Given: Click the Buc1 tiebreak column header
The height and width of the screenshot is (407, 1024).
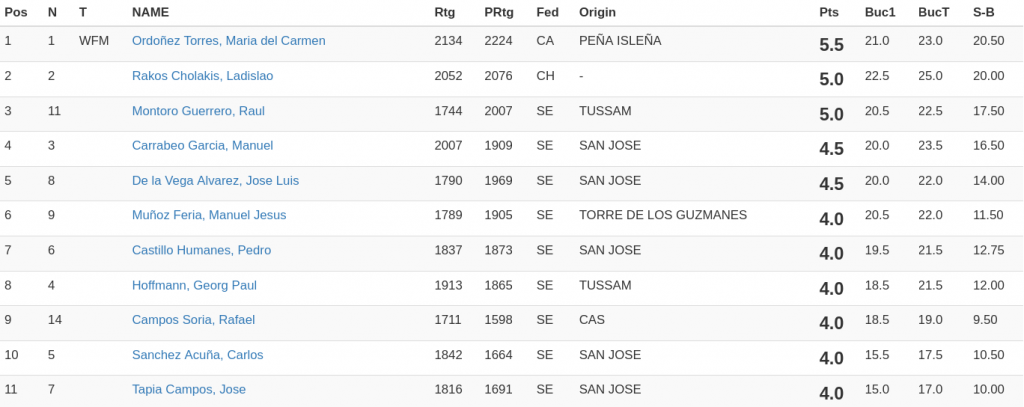Looking at the screenshot, I should click(880, 12).
